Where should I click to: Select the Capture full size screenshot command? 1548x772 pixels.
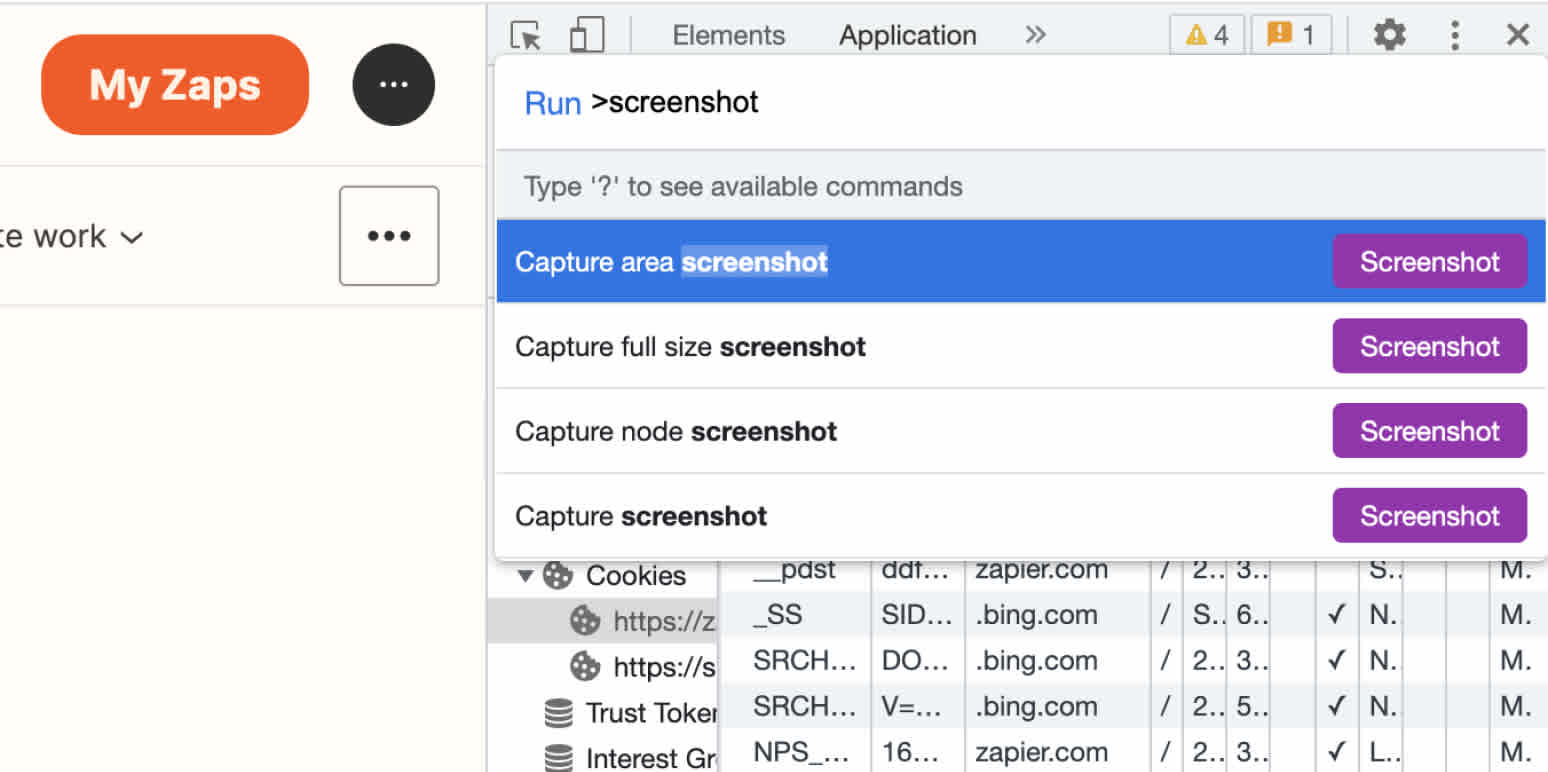click(x=690, y=346)
